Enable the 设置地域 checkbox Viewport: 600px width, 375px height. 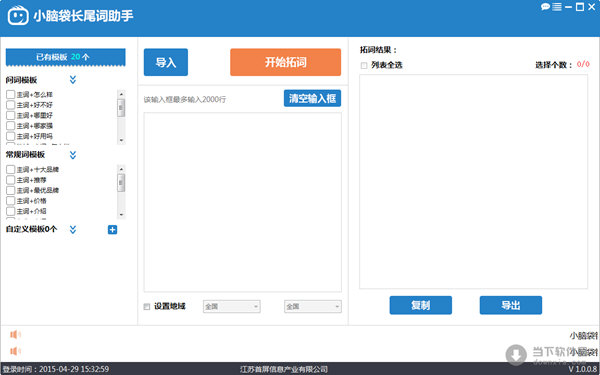[x=147, y=307]
